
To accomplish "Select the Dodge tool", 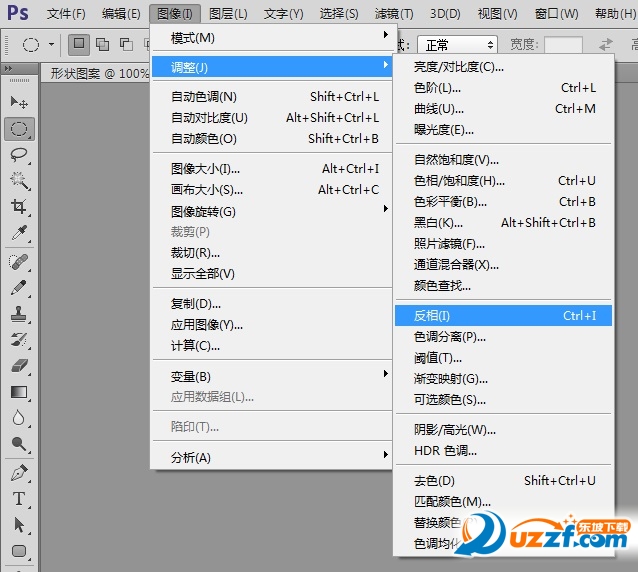I will 19,444.
